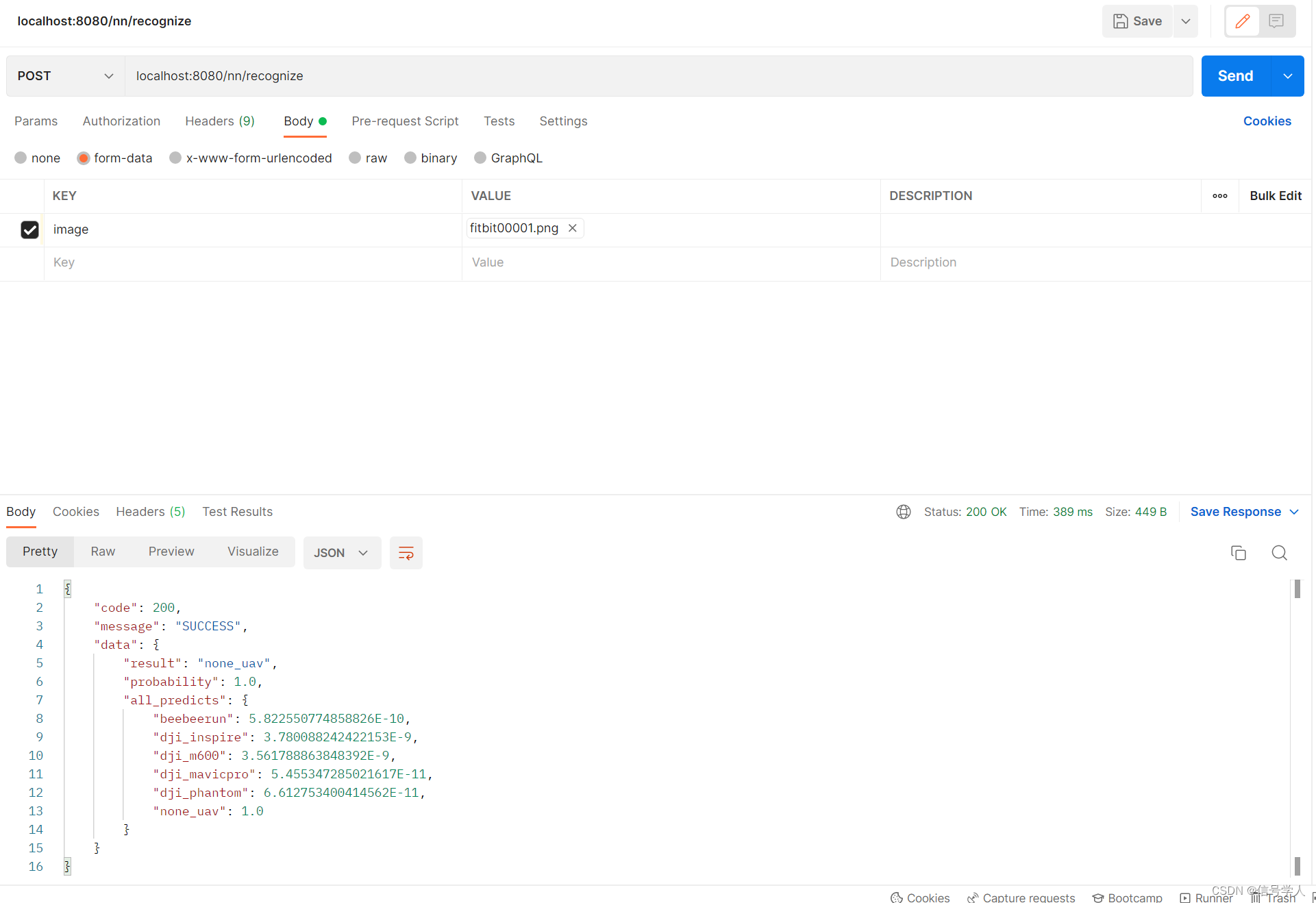Search the response body via magnifier icon
The width and height of the screenshot is (1316, 903).
click(1279, 553)
